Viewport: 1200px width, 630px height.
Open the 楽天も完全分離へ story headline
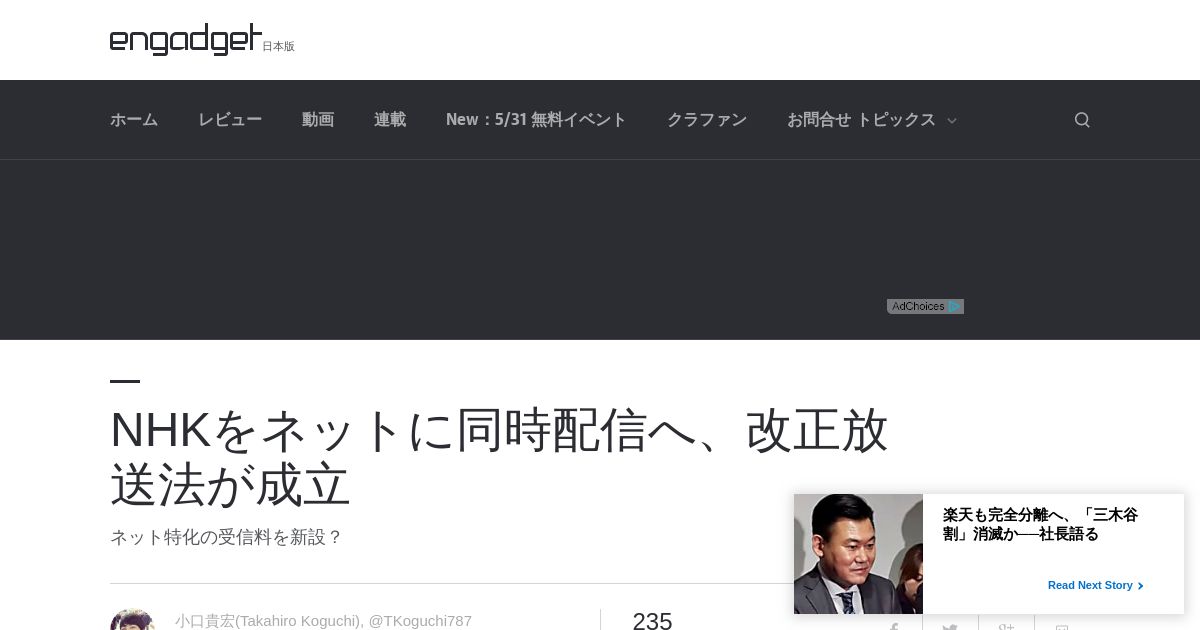coord(1040,524)
